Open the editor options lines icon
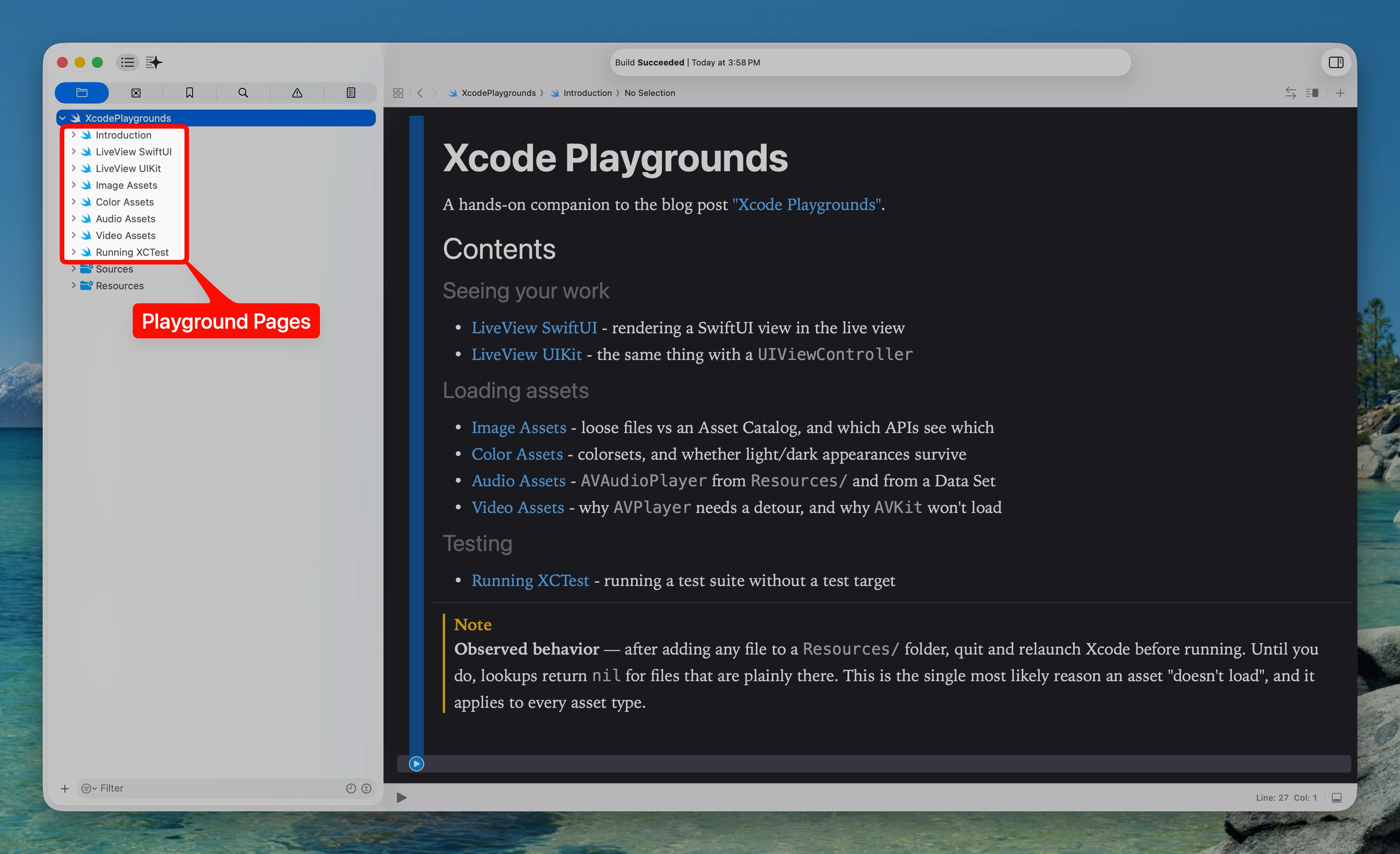 (1312, 92)
